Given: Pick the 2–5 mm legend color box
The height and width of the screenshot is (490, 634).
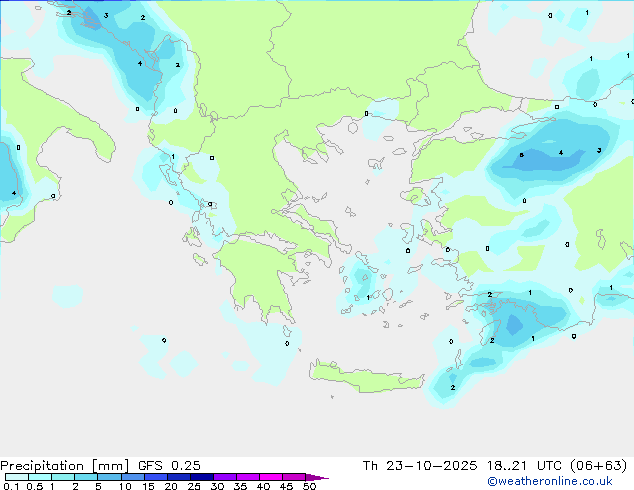Looking at the screenshot, I should coord(86,477).
